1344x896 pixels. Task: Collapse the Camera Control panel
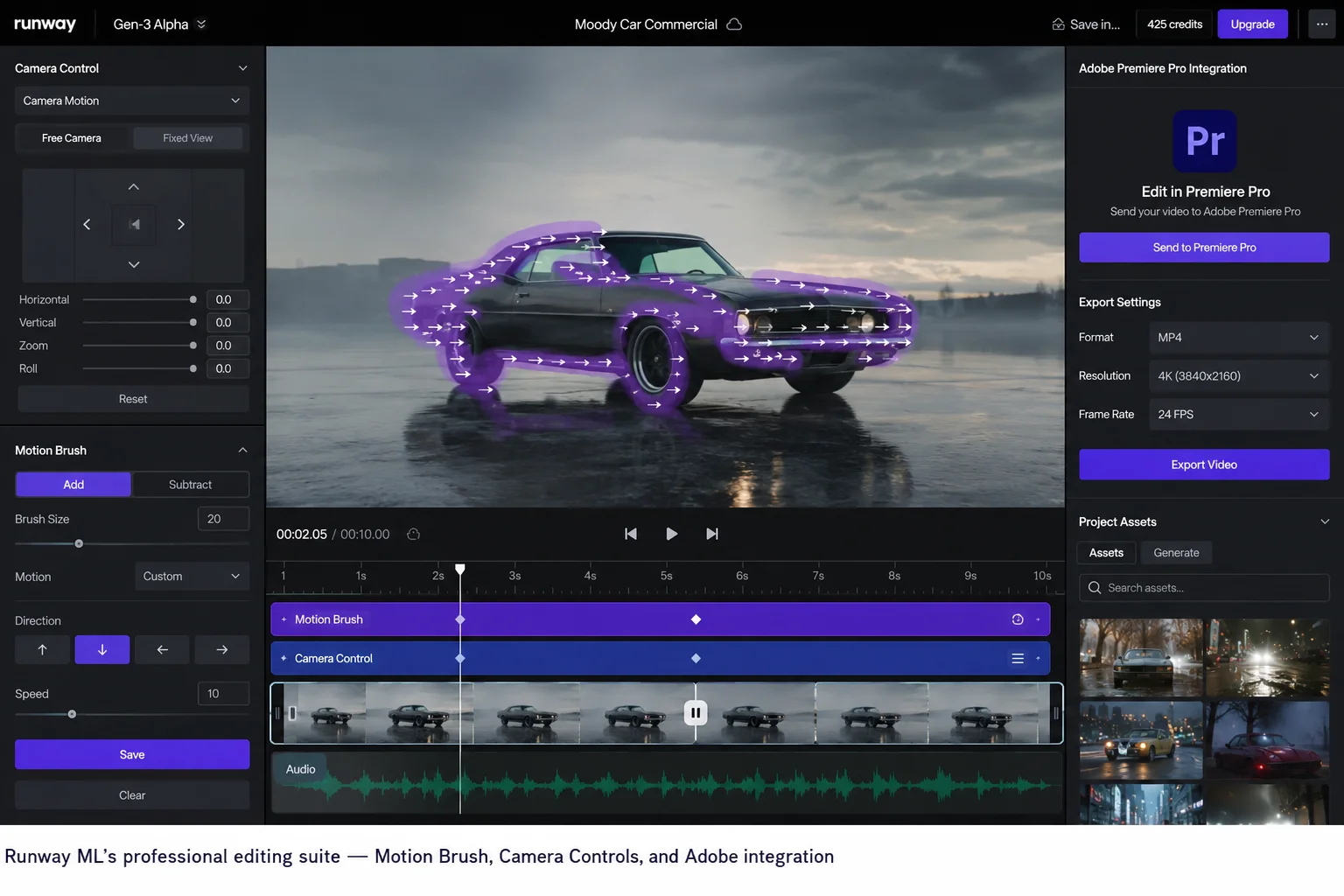tap(242, 68)
